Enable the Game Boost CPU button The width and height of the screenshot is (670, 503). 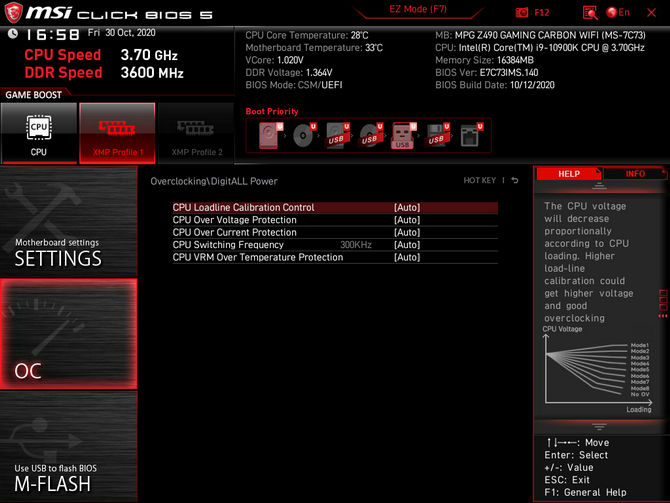(39, 133)
